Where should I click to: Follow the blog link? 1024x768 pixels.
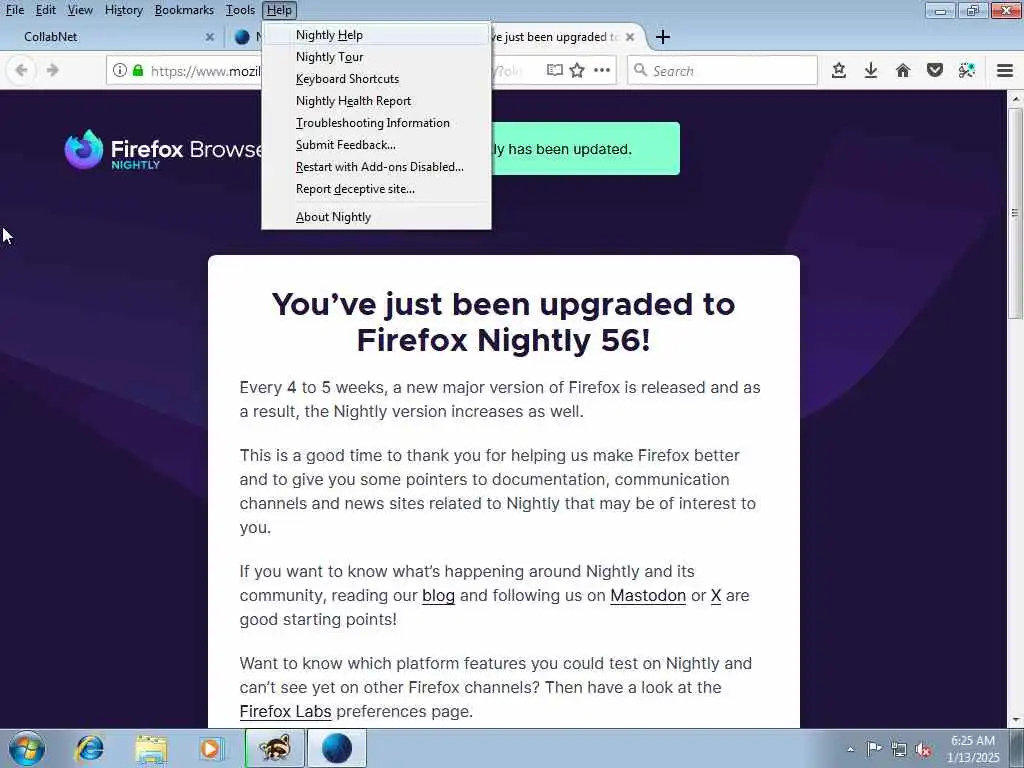[438, 596]
